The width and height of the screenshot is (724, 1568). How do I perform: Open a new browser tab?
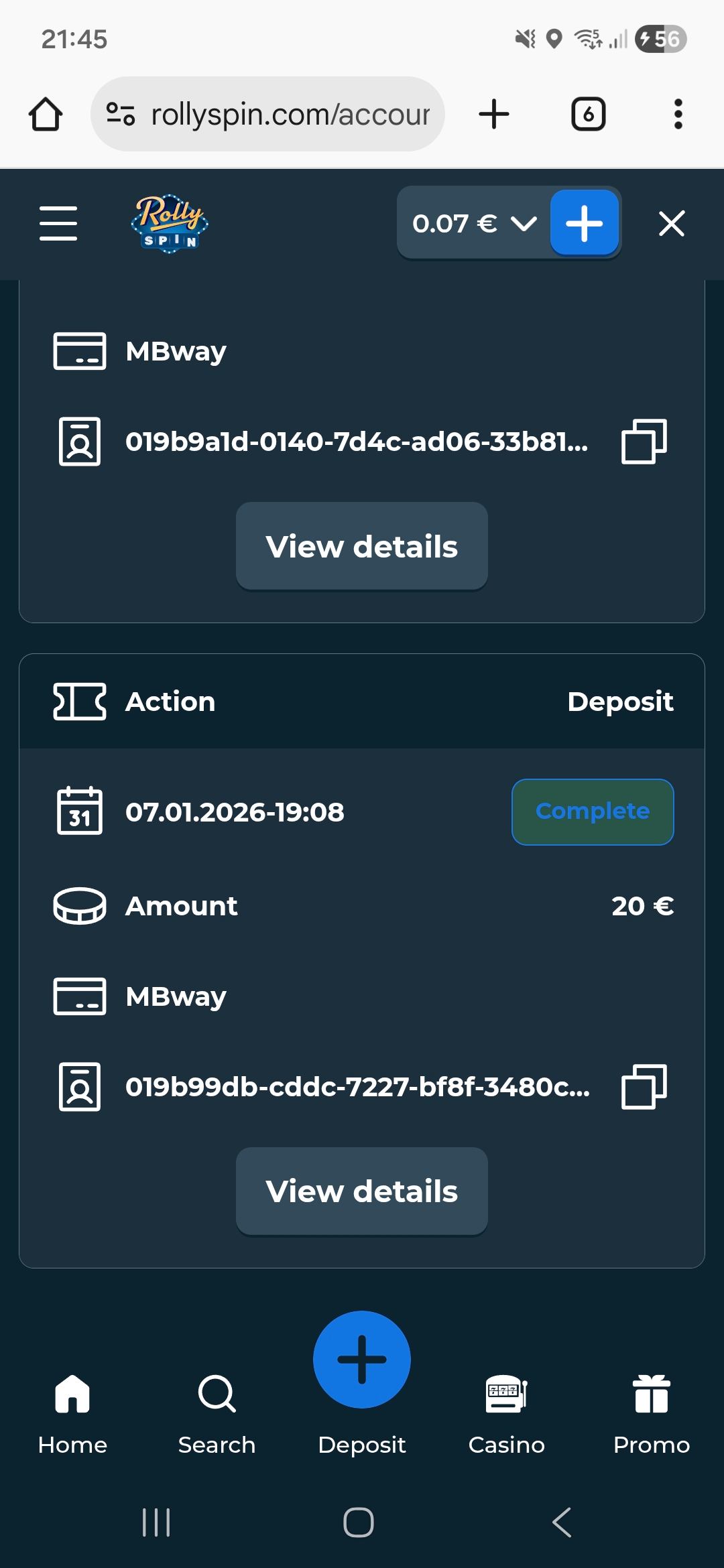494,114
